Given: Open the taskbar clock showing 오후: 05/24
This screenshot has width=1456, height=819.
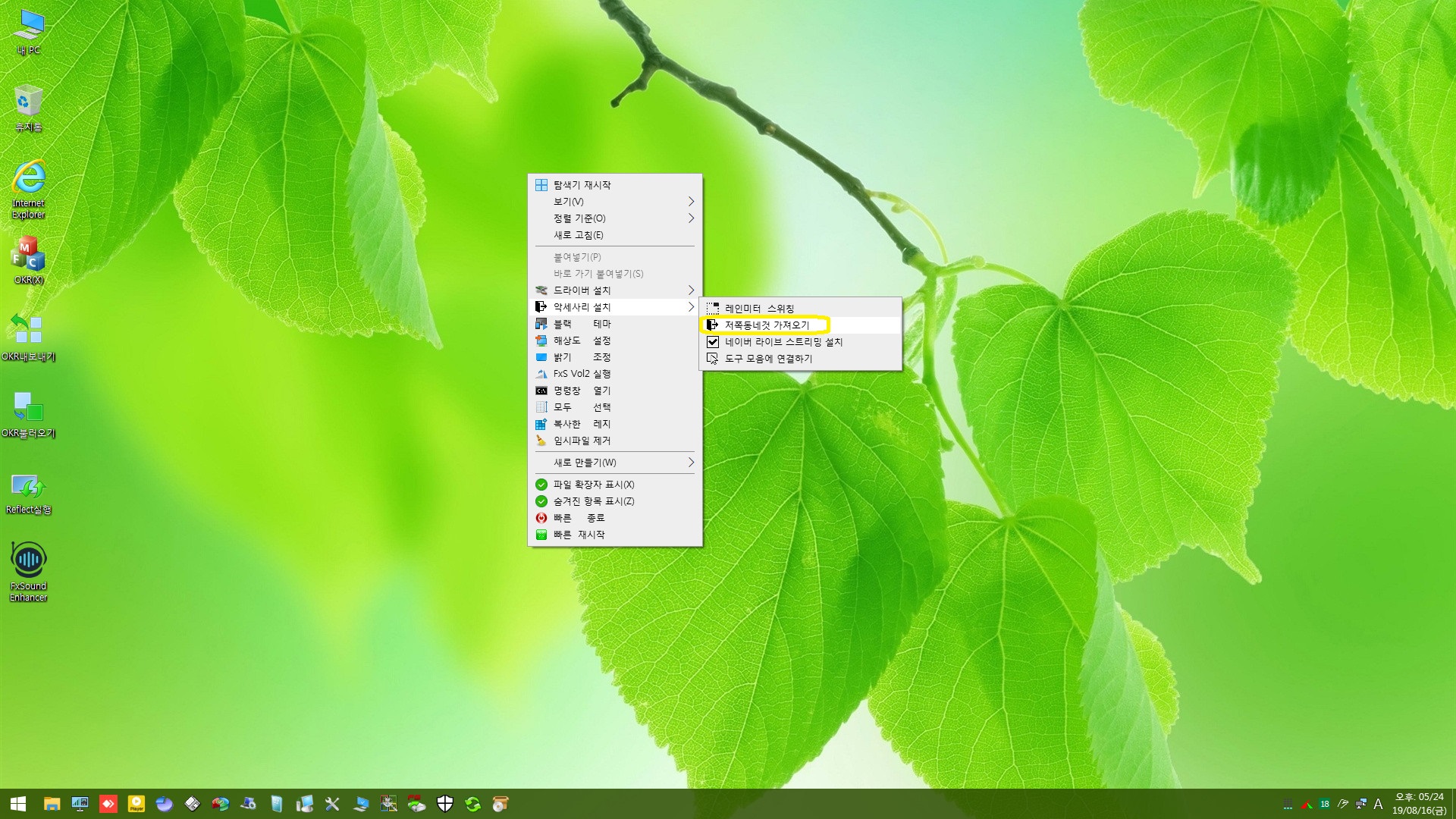Looking at the screenshot, I should tap(1419, 804).
